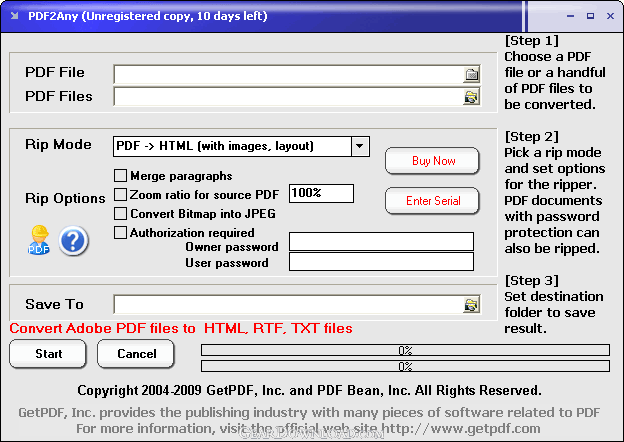This screenshot has height=442, width=624.
Task: Toggle Zoom ratio for source PDF
Action: [x=121, y=194]
